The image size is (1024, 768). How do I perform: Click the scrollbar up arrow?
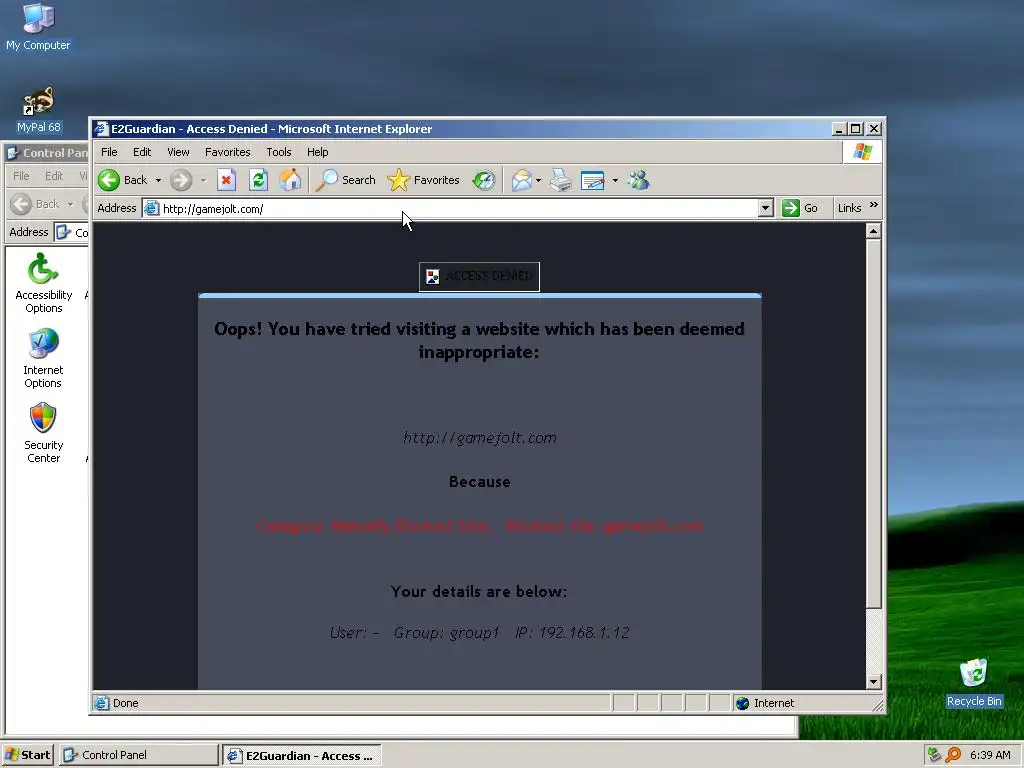coord(874,231)
